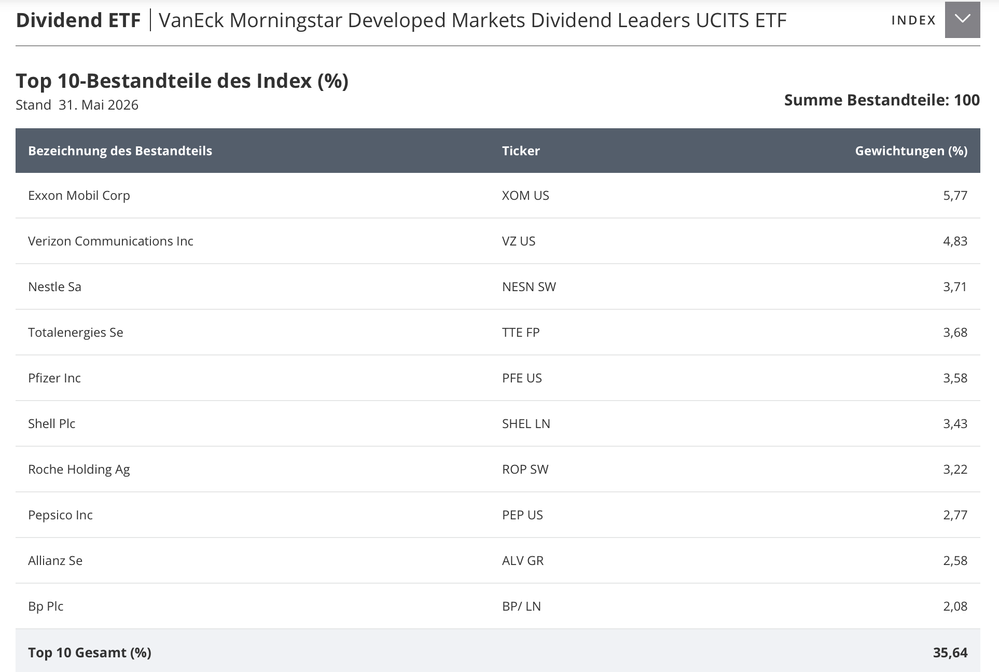Sort by Ticker column header
The height and width of the screenshot is (672, 999).
click(x=521, y=151)
